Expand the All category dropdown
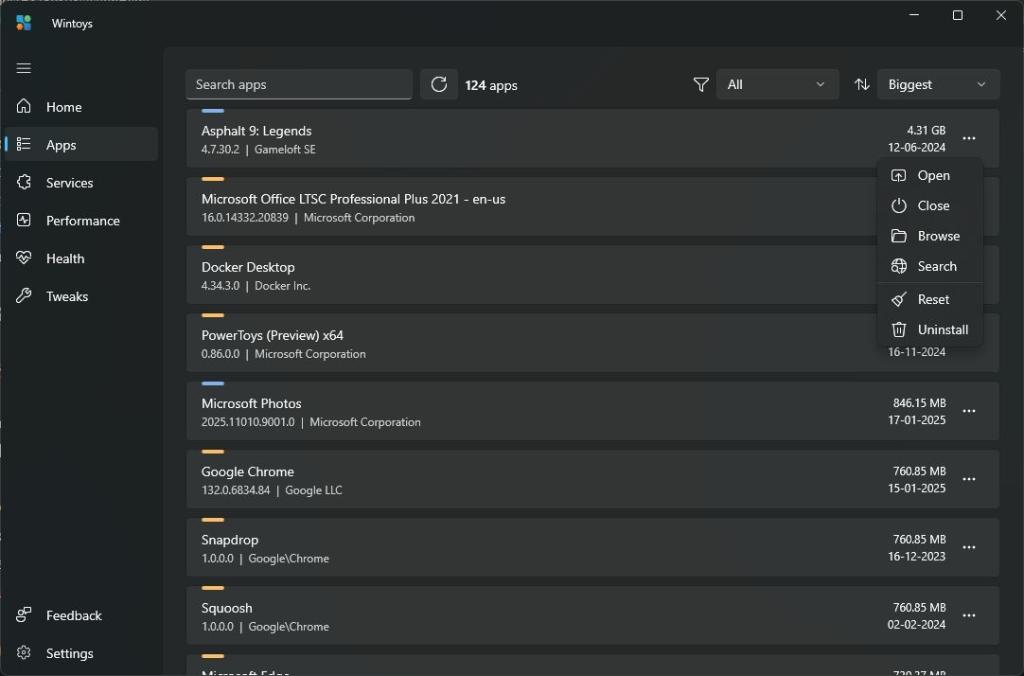 777,84
